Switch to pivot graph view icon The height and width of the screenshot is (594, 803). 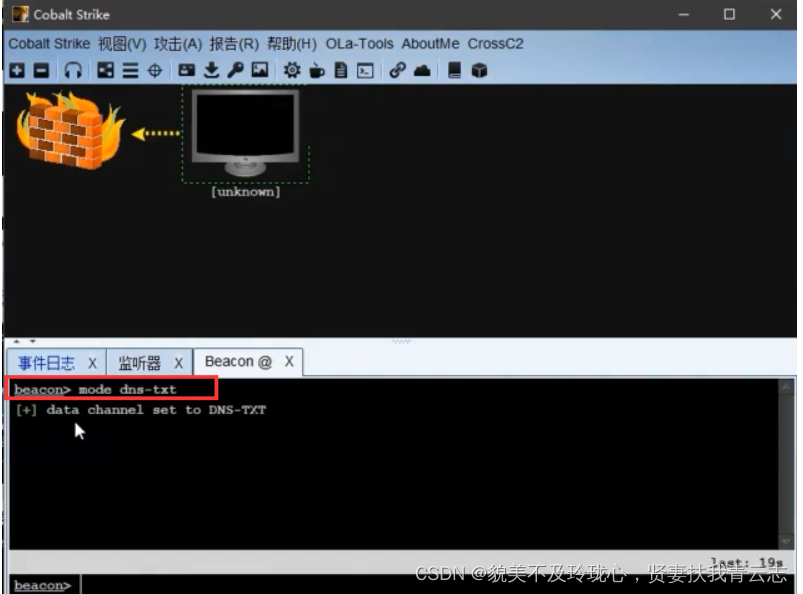click(x=105, y=70)
